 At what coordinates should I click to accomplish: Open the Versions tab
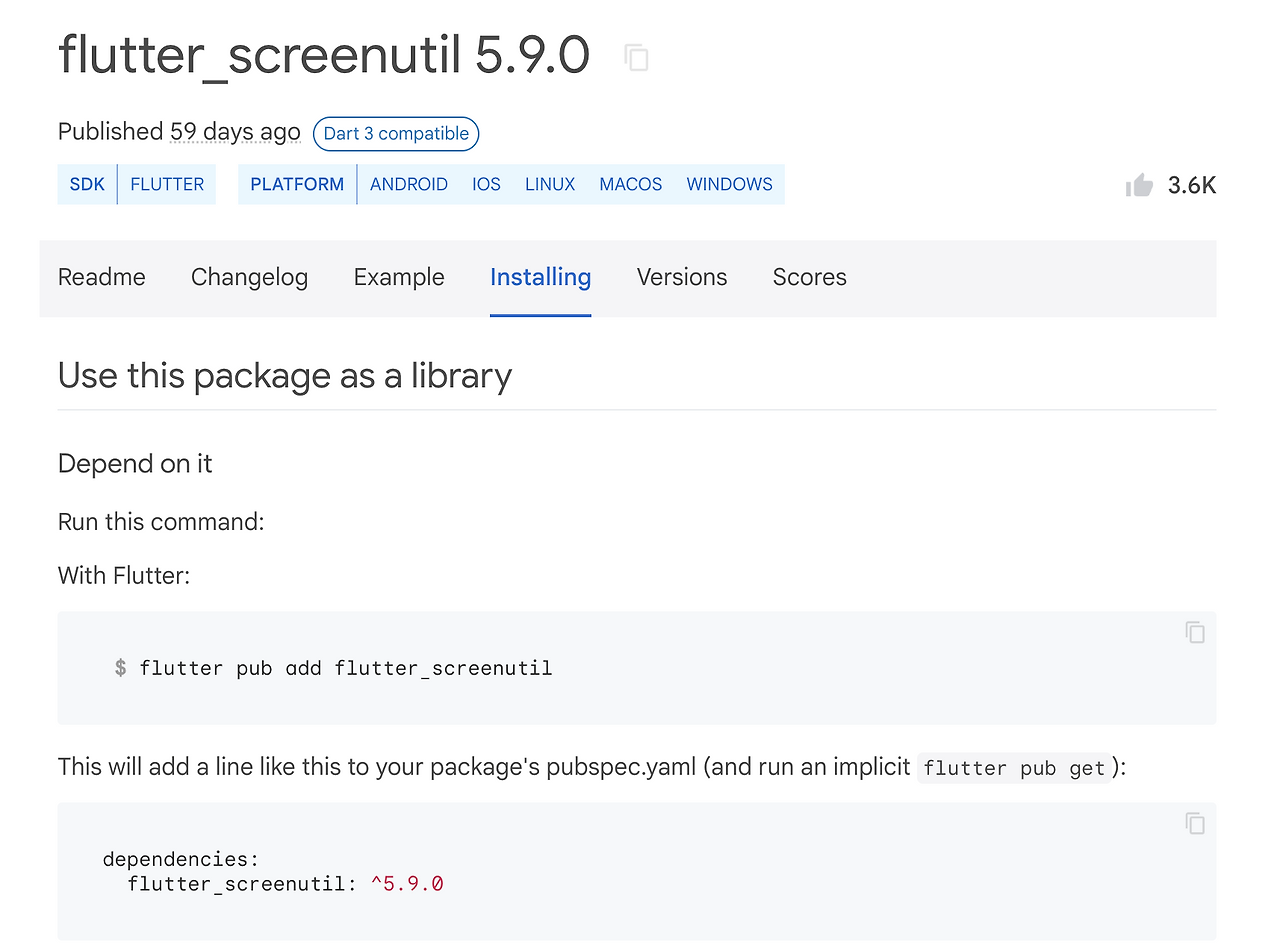pyautogui.click(x=681, y=277)
